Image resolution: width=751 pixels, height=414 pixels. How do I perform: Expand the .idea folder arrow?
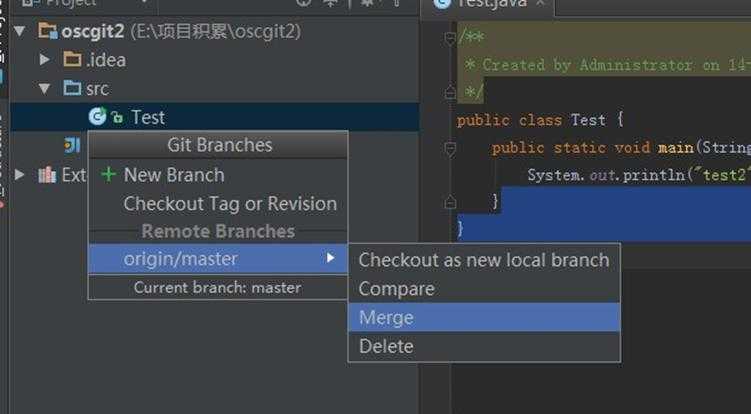pyautogui.click(x=45, y=59)
